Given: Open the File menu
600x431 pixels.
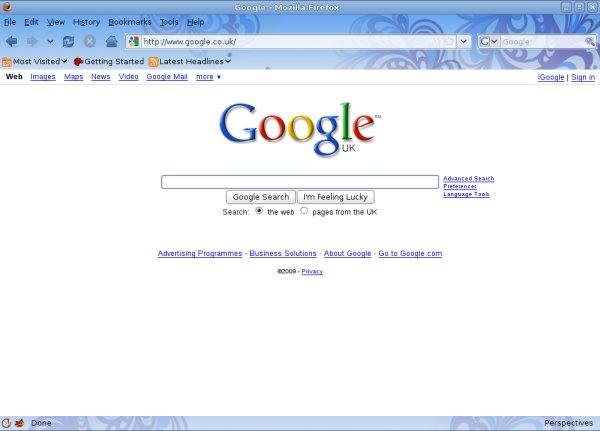Looking at the screenshot, I should [10, 22].
